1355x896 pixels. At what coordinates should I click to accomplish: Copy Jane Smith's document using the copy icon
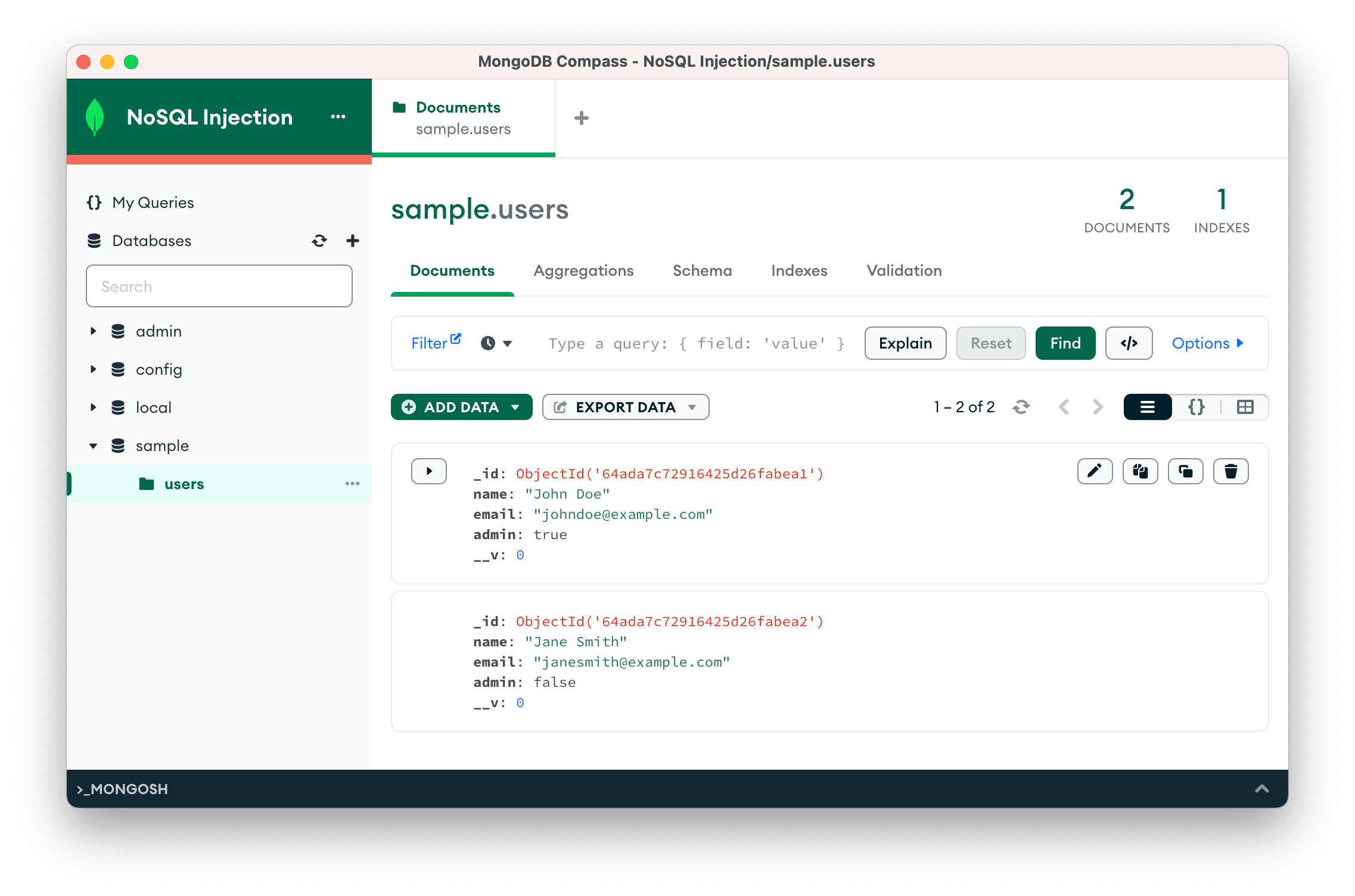tap(1140, 620)
